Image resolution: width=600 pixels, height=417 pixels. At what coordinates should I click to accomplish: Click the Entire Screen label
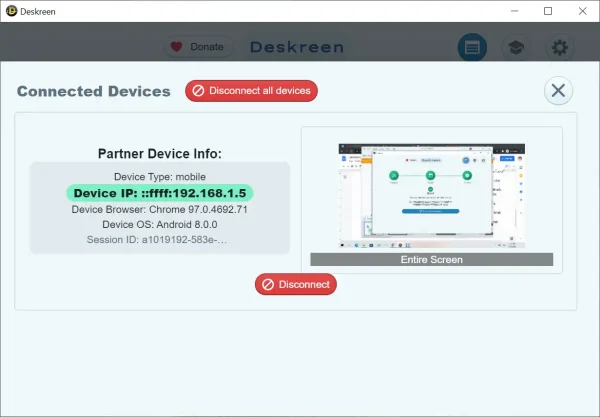click(x=432, y=259)
